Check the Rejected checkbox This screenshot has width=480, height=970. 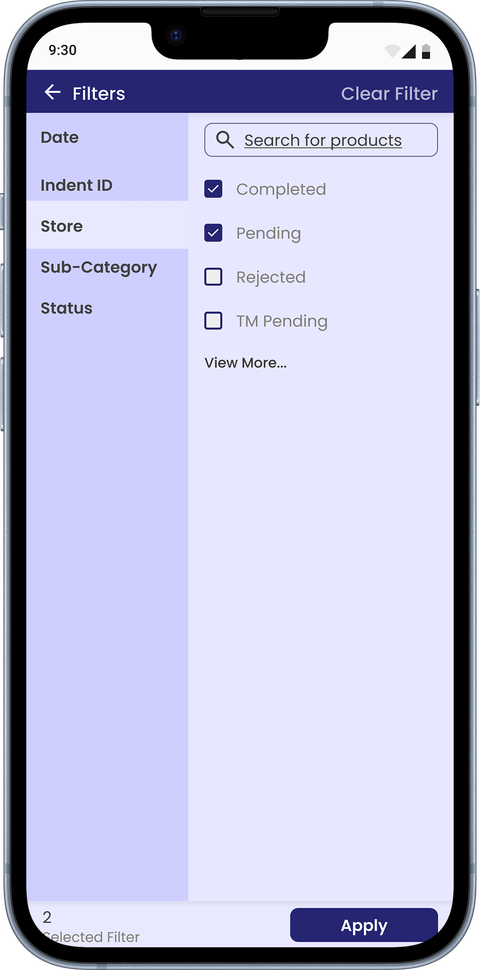[213, 277]
